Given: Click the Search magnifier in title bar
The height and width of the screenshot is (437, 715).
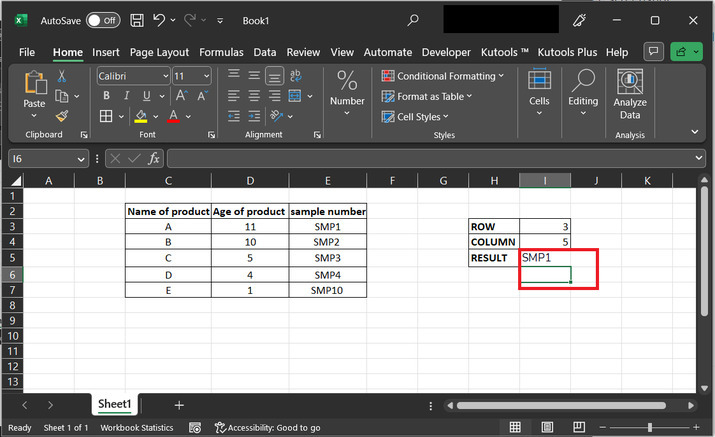Looking at the screenshot, I should tap(414, 20).
